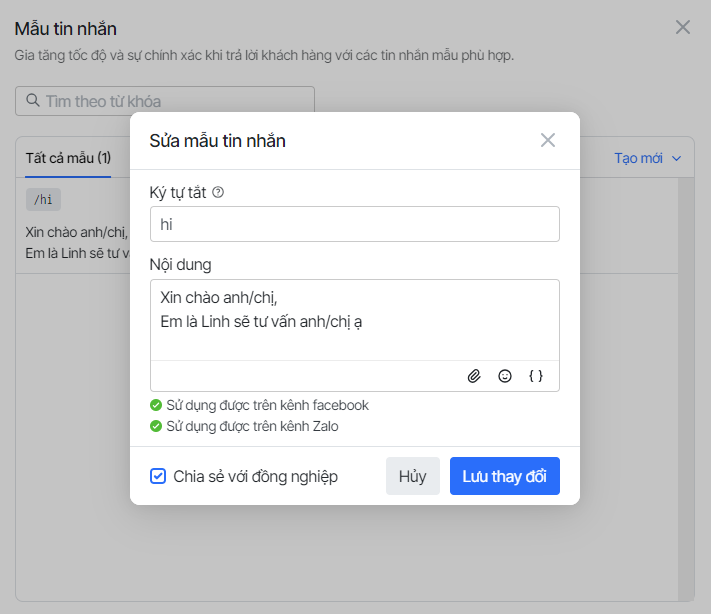Close the Sửa mẫu tin nhắn dialog
This screenshot has height=614, width=711.
click(x=547, y=140)
